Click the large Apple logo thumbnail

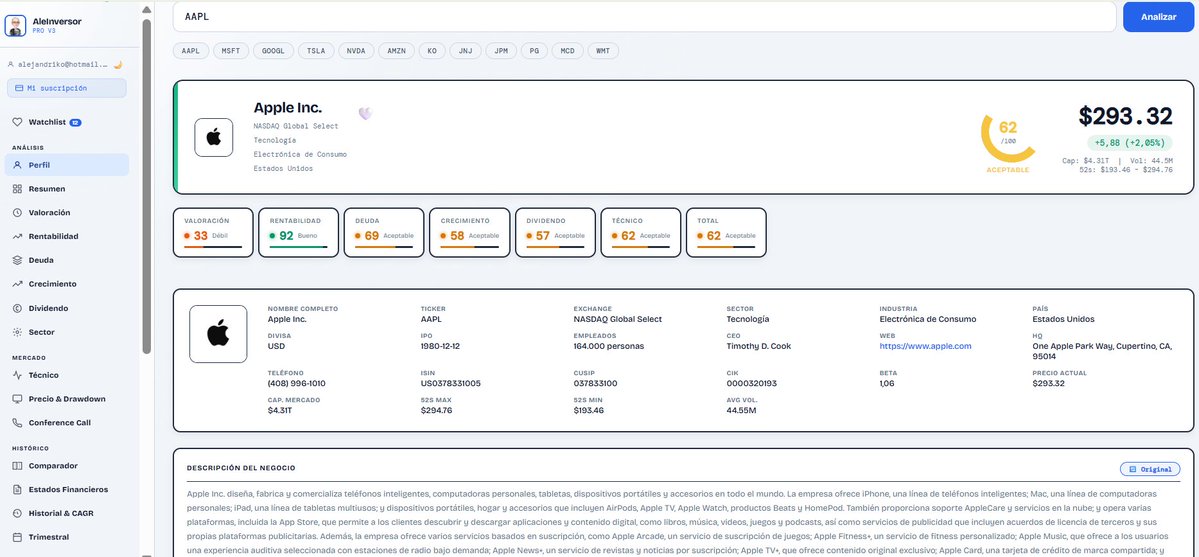tap(218, 334)
